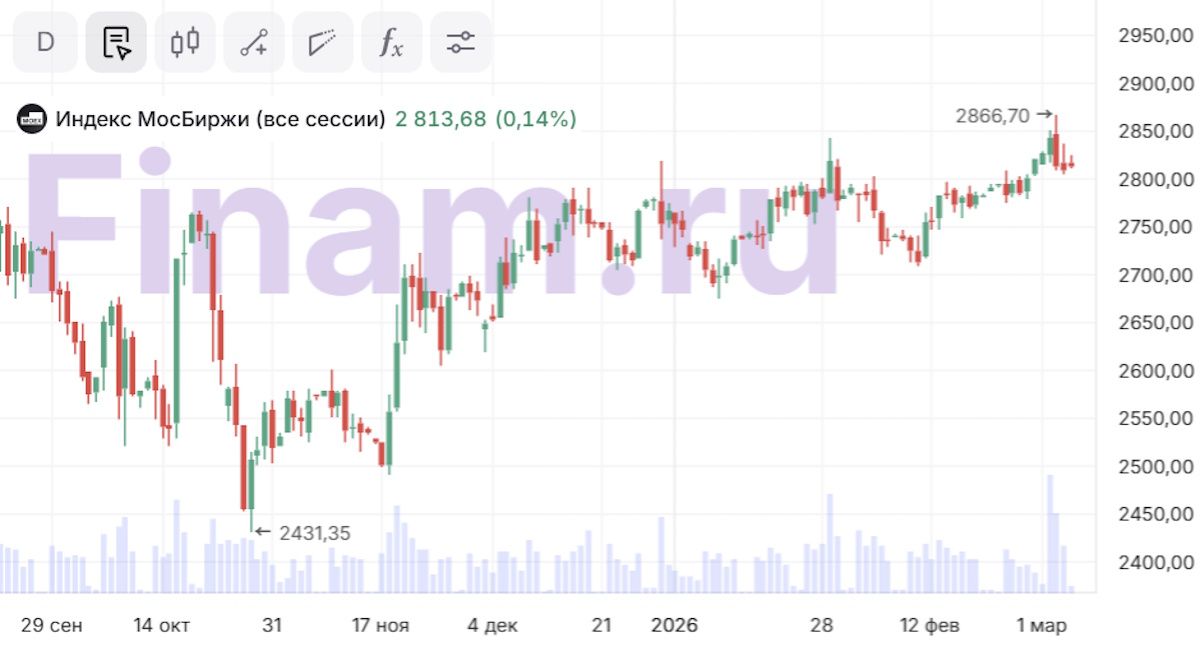
Task: Select the document cursor tool
Action: (x=116, y=42)
